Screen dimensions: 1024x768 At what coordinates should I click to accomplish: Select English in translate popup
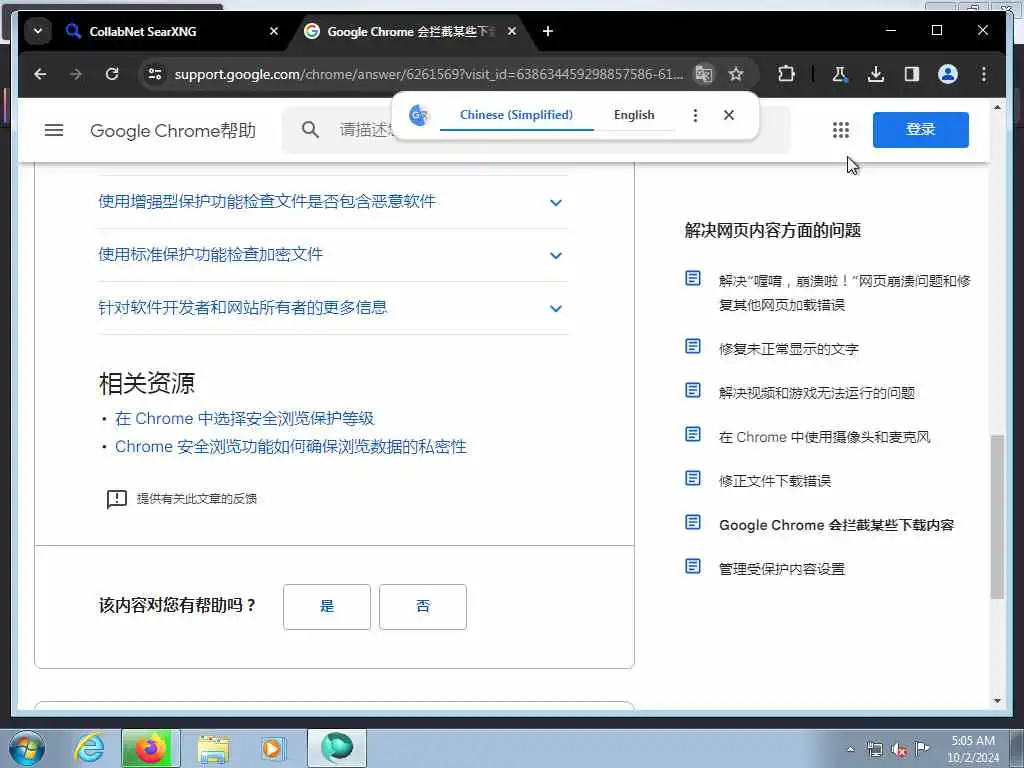633,115
